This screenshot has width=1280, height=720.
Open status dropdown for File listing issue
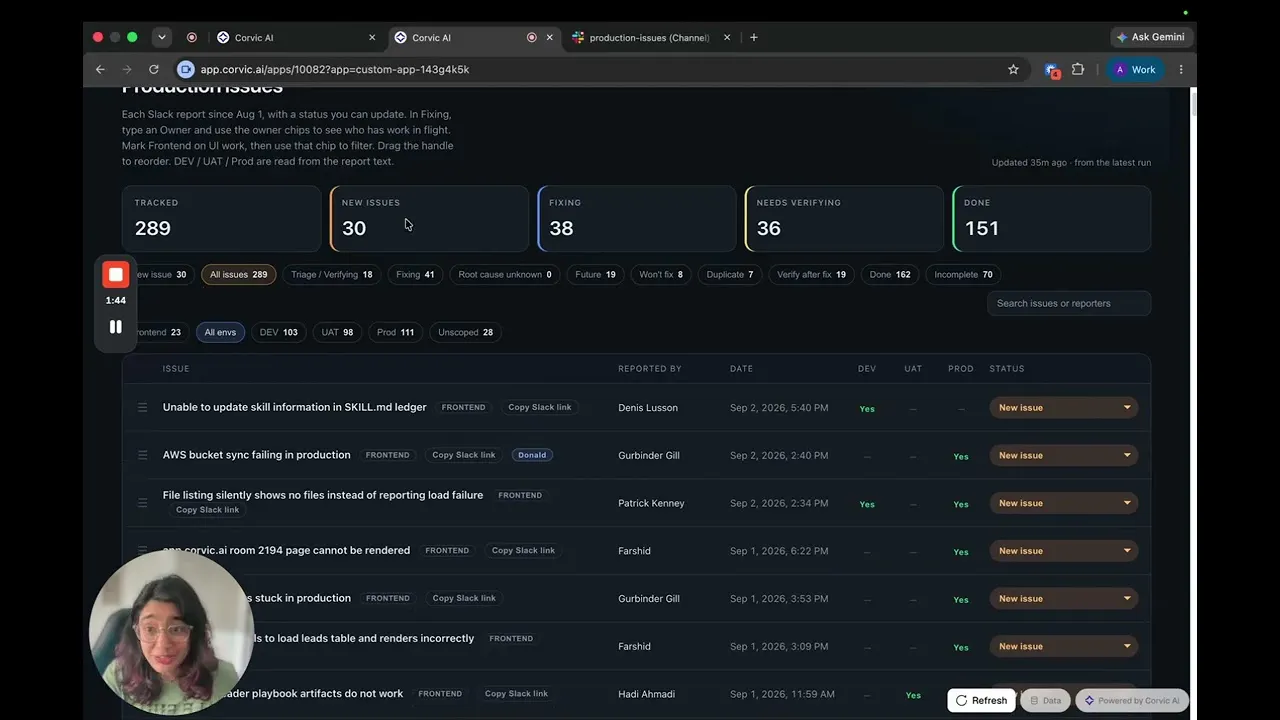pos(1064,503)
